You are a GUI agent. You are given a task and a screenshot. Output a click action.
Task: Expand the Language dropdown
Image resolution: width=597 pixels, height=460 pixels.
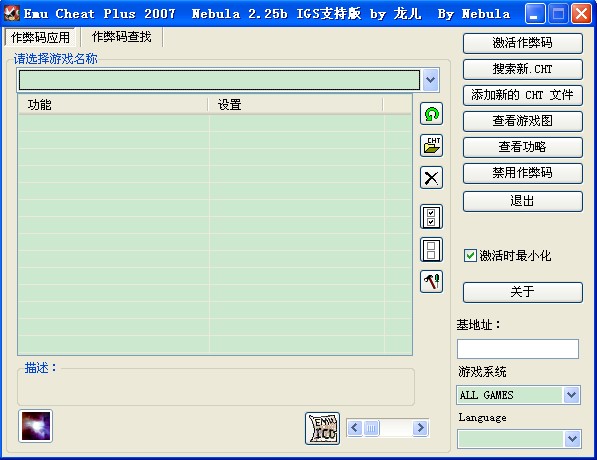572,439
